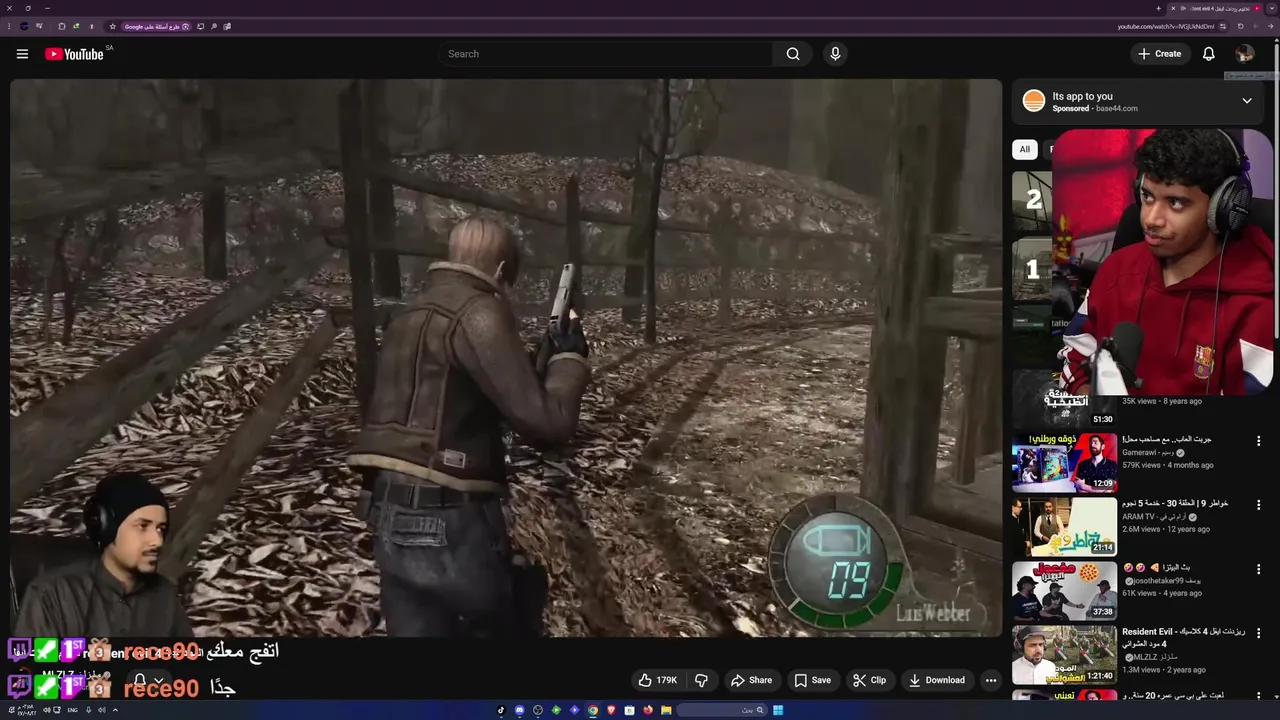The height and width of the screenshot is (720, 1280).
Task: Run search with the magnifier button
Action: pyautogui.click(x=793, y=54)
